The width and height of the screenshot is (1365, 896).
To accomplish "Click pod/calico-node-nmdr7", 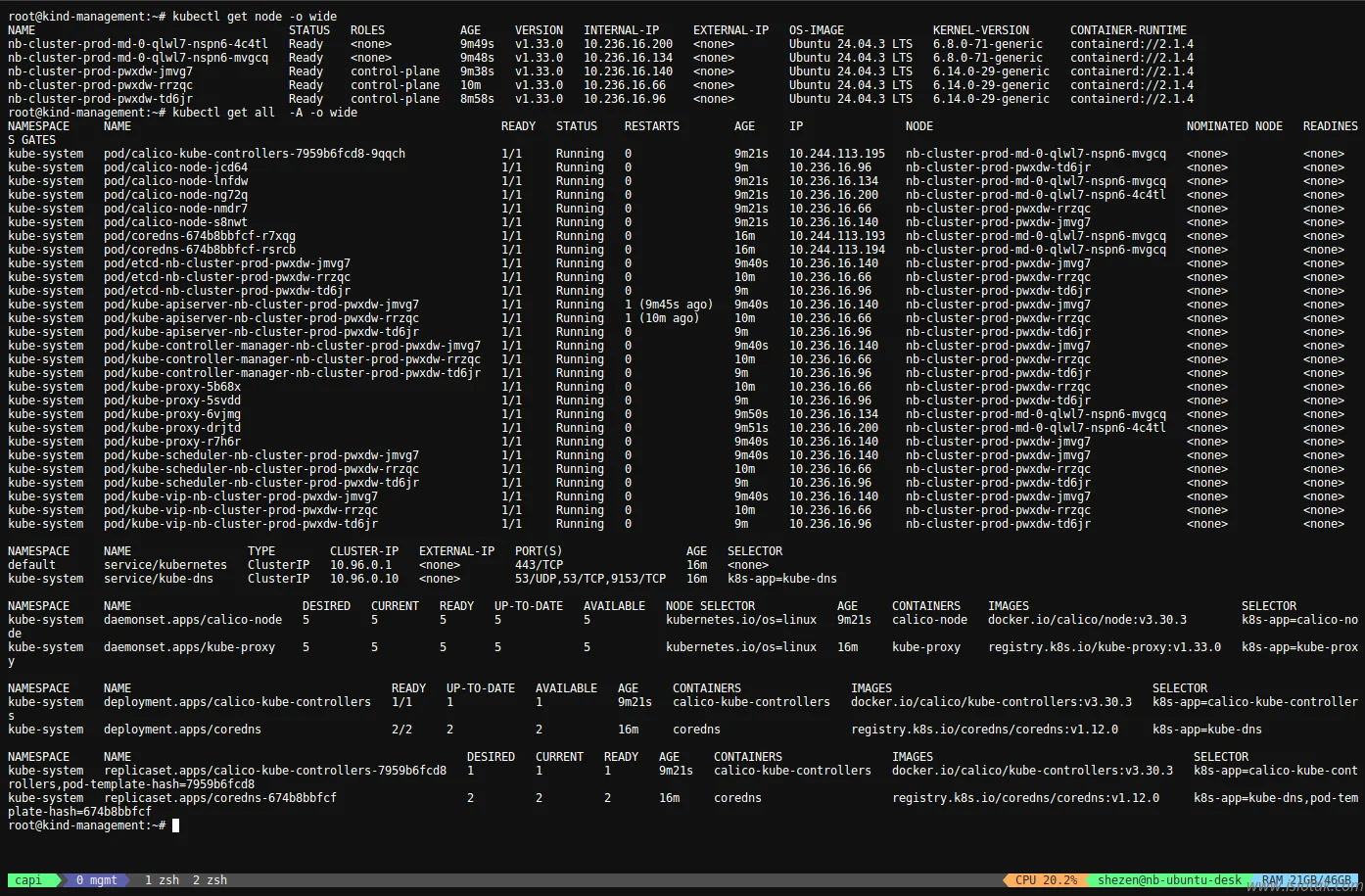I will (176, 209).
